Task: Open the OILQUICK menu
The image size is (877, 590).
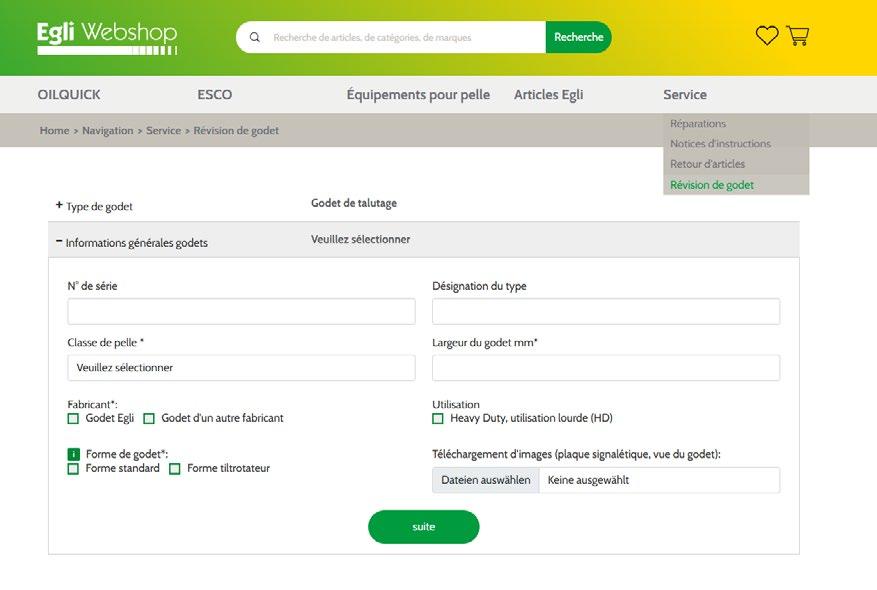Action: (x=69, y=95)
